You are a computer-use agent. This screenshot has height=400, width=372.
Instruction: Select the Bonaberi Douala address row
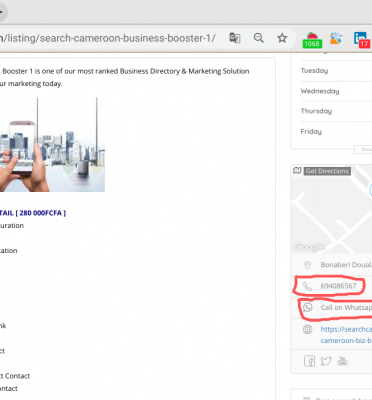coord(331,265)
